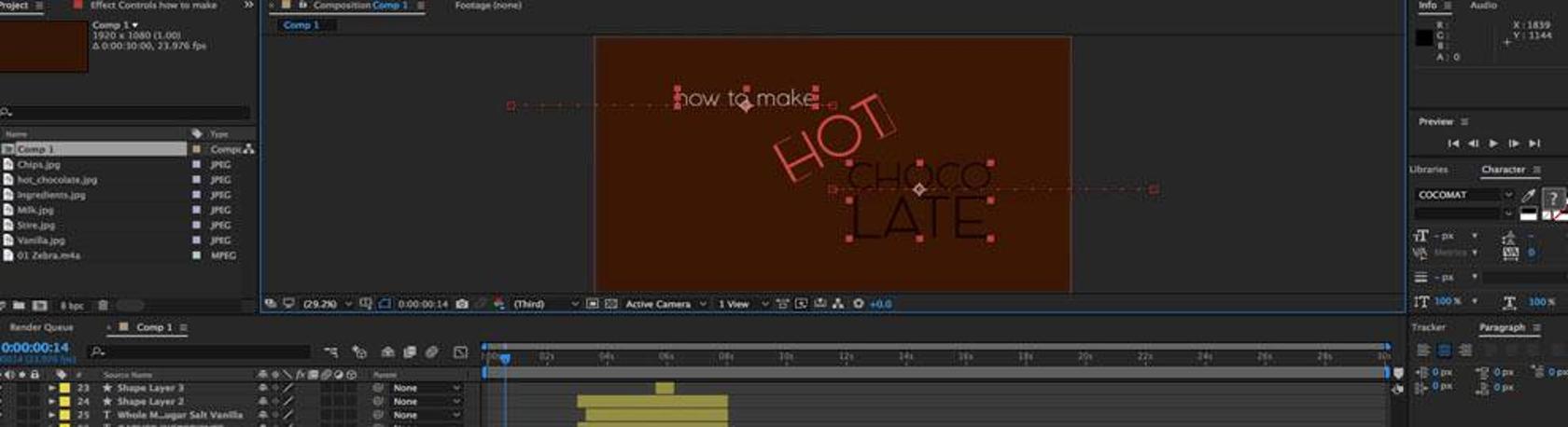Toggle region of interest icon
Screen dimensions: 1568x427
[593, 304]
